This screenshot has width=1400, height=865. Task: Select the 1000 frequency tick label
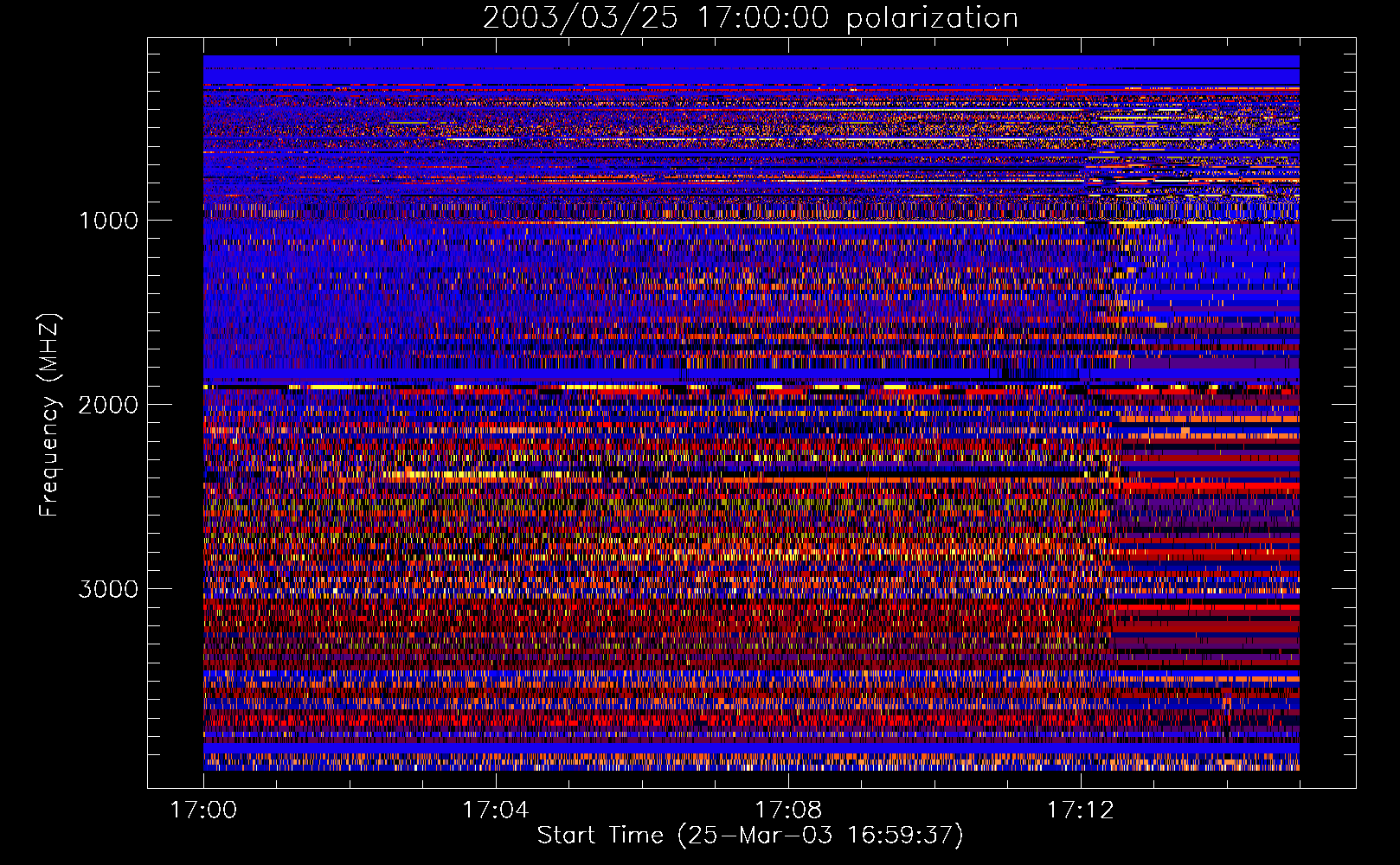[x=108, y=221]
